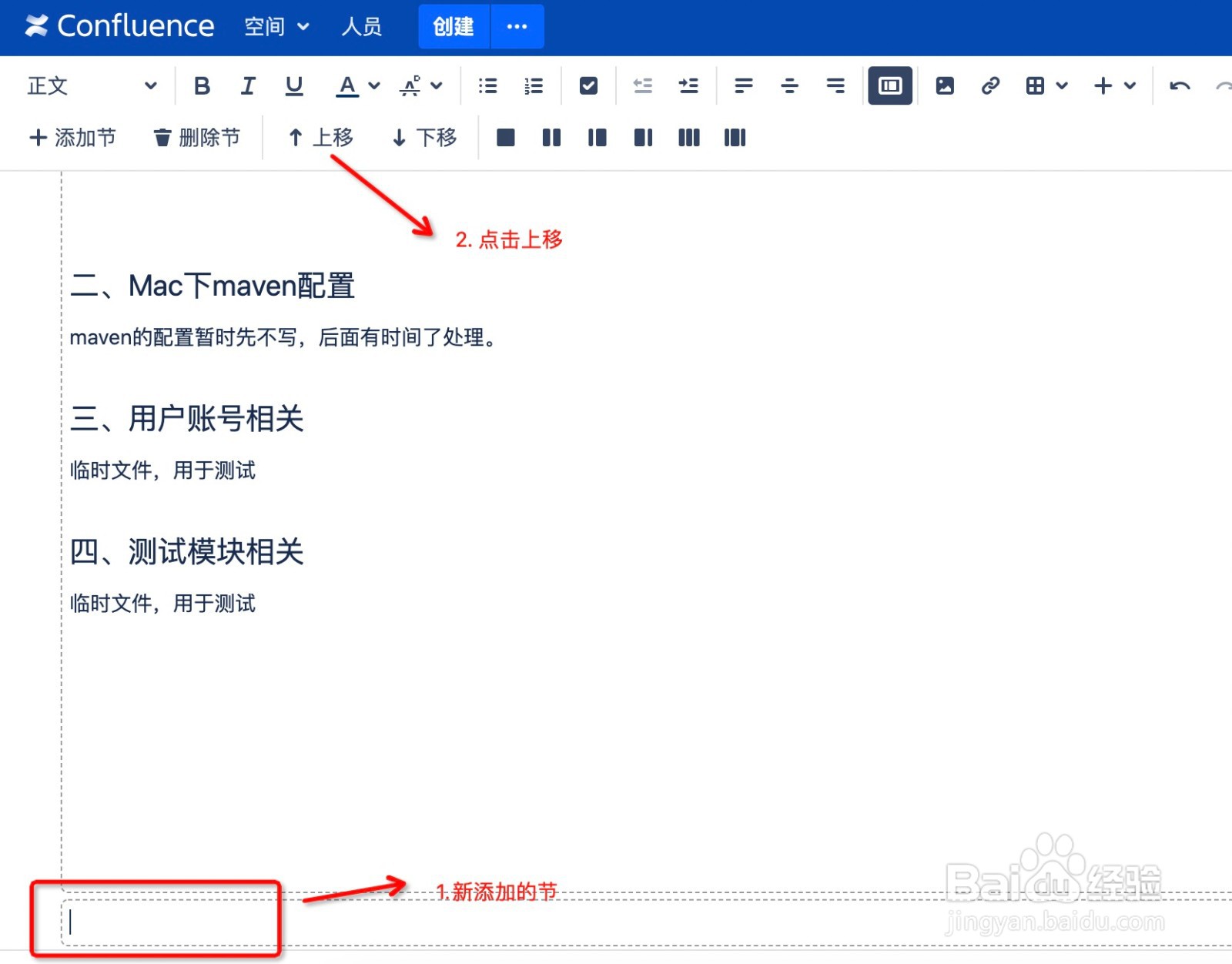This screenshot has height=964, width=1232.
Task: Select the three-column layout icon
Action: (688, 137)
